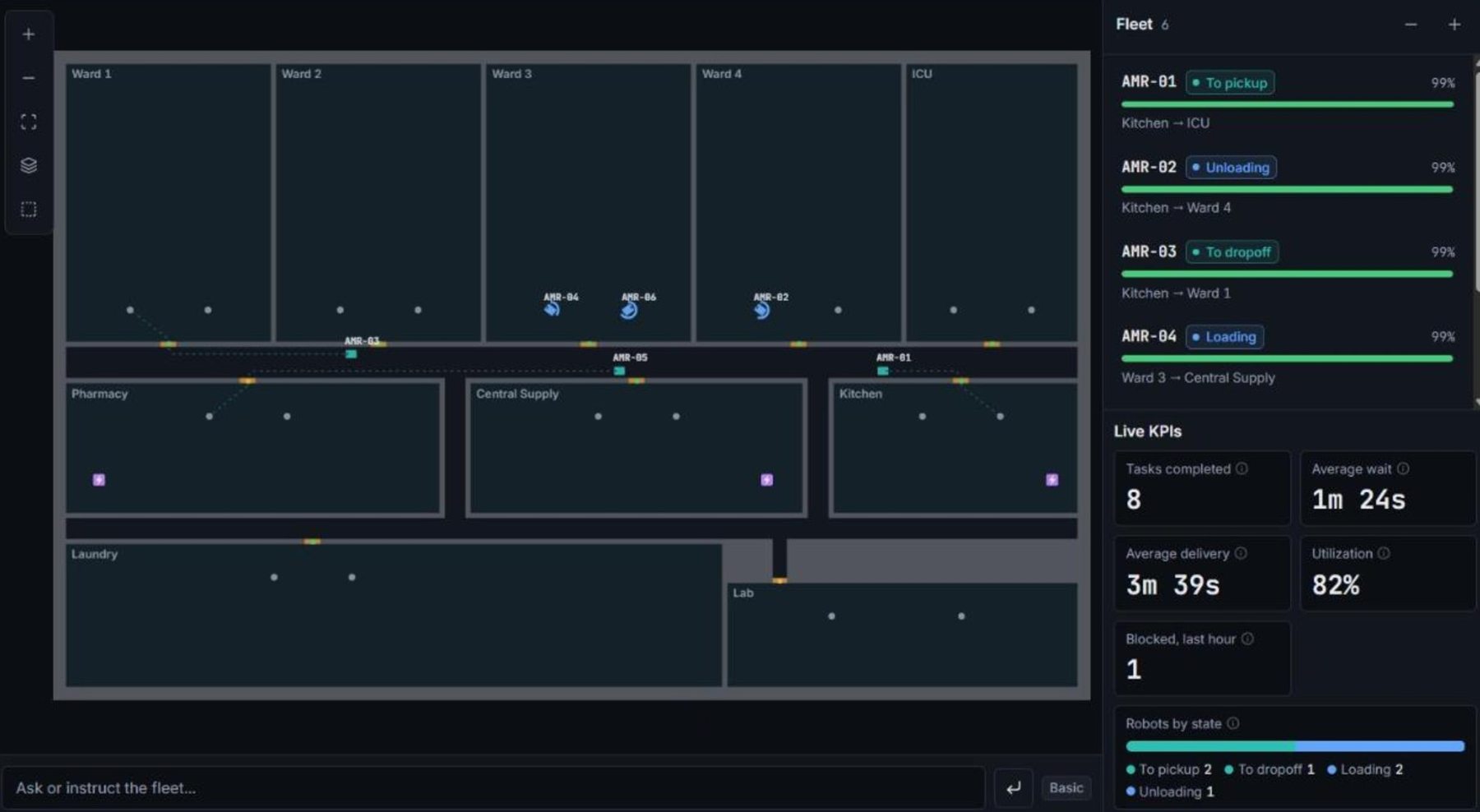Click the To pickup 2 legend entry
This screenshot has height=812, width=1480.
tap(1168, 769)
